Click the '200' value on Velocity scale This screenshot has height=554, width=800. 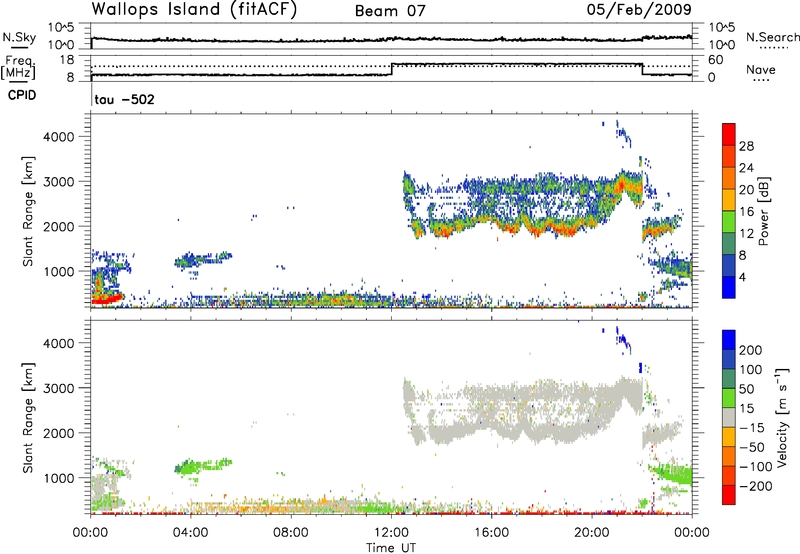point(751,350)
